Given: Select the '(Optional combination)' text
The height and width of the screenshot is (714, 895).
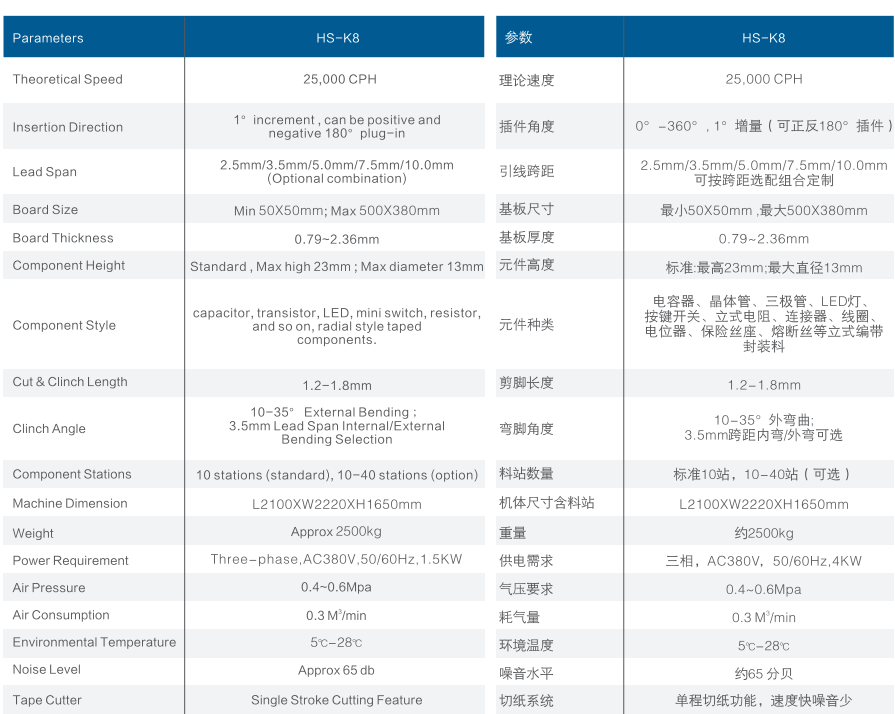Looking at the screenshot, I should 337,179.
